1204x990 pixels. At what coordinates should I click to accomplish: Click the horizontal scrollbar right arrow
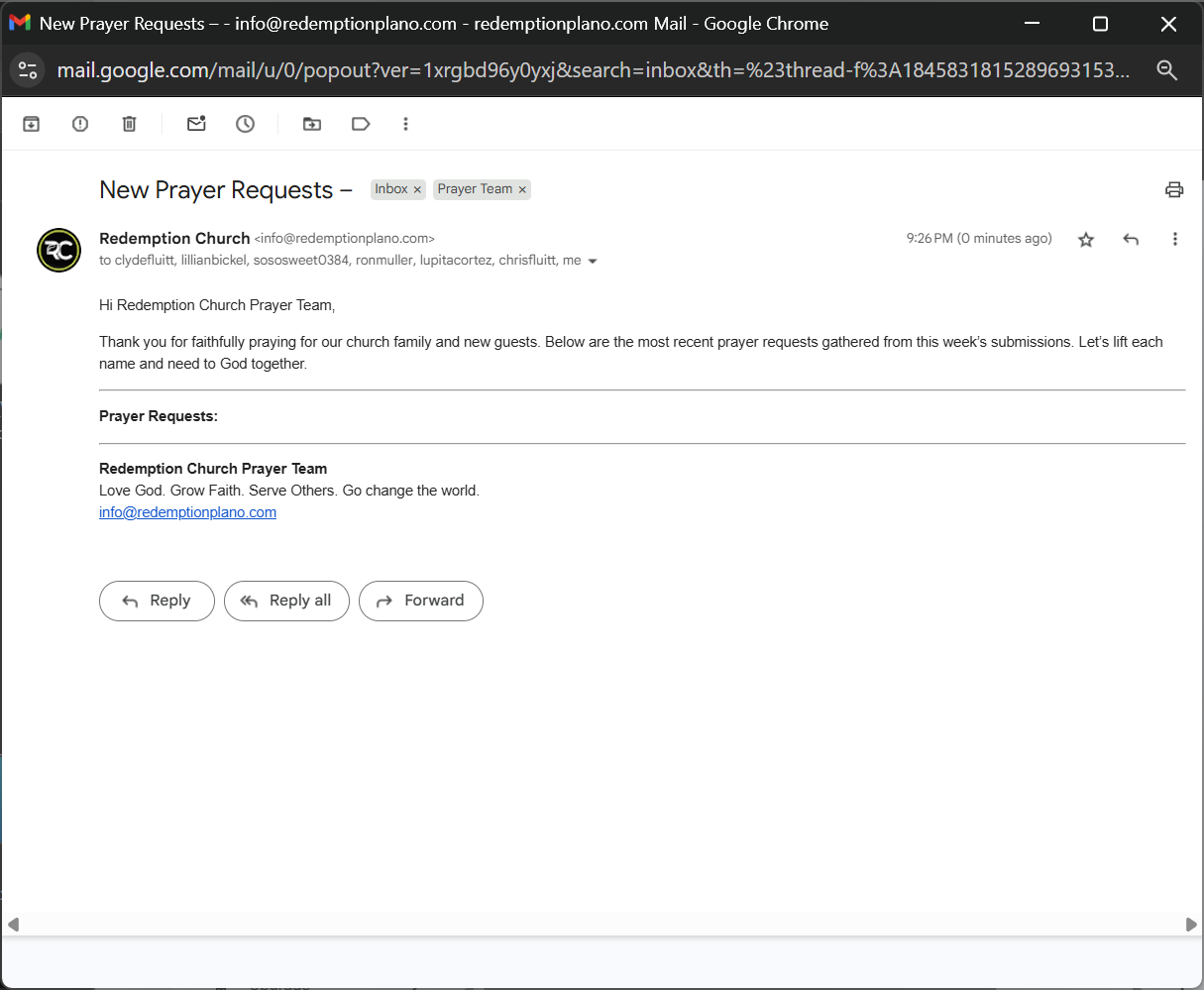[1190, 925]
